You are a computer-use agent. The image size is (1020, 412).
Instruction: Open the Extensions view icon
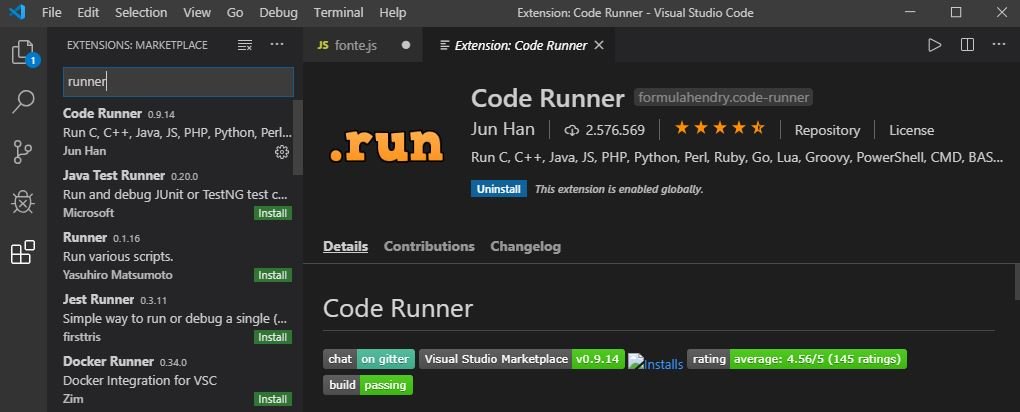point(23,252)
